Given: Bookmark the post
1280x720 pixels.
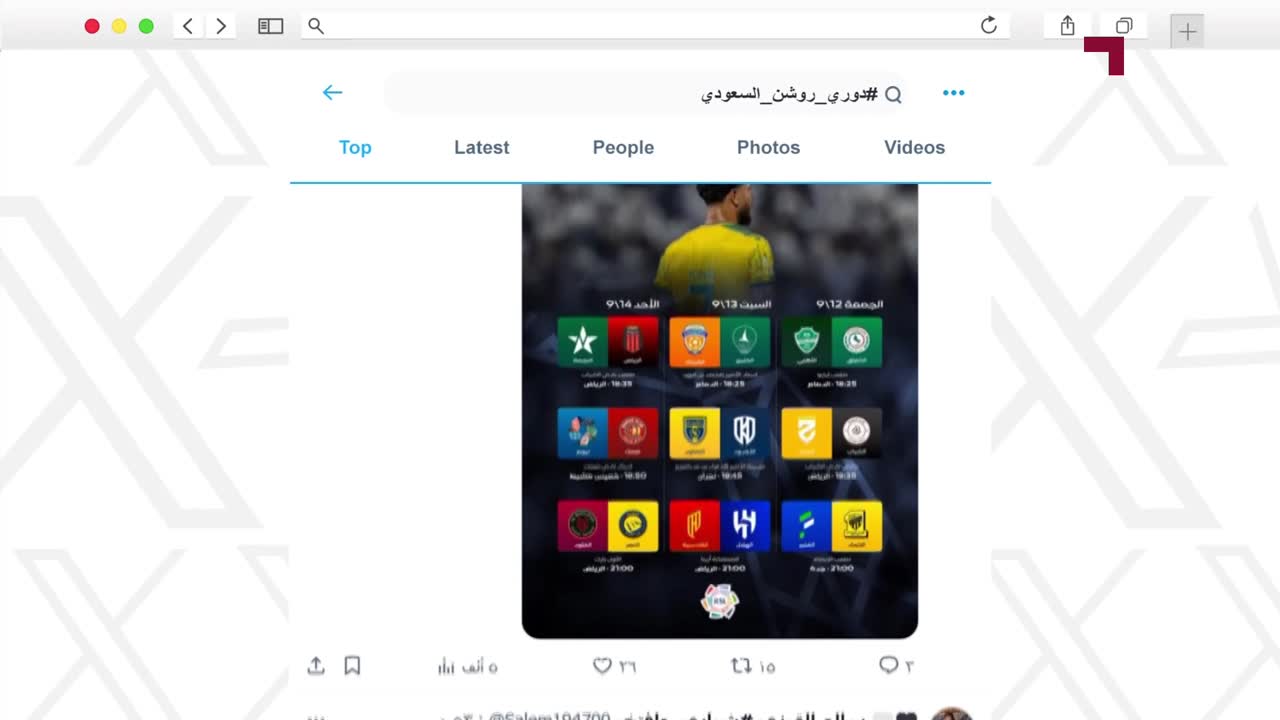Looking at the screenshot, I should 352,665.
